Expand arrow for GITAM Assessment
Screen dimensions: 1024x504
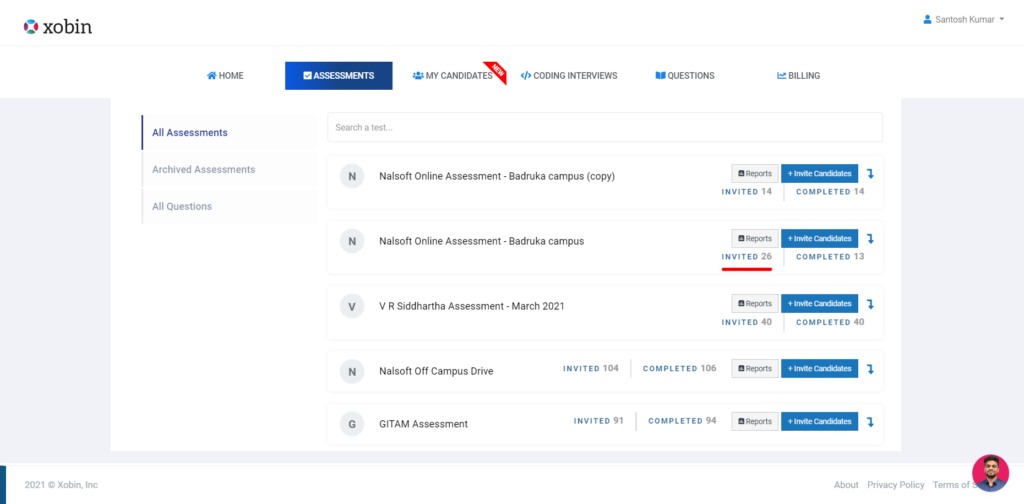pyautogui.click(x=870, y=422)
